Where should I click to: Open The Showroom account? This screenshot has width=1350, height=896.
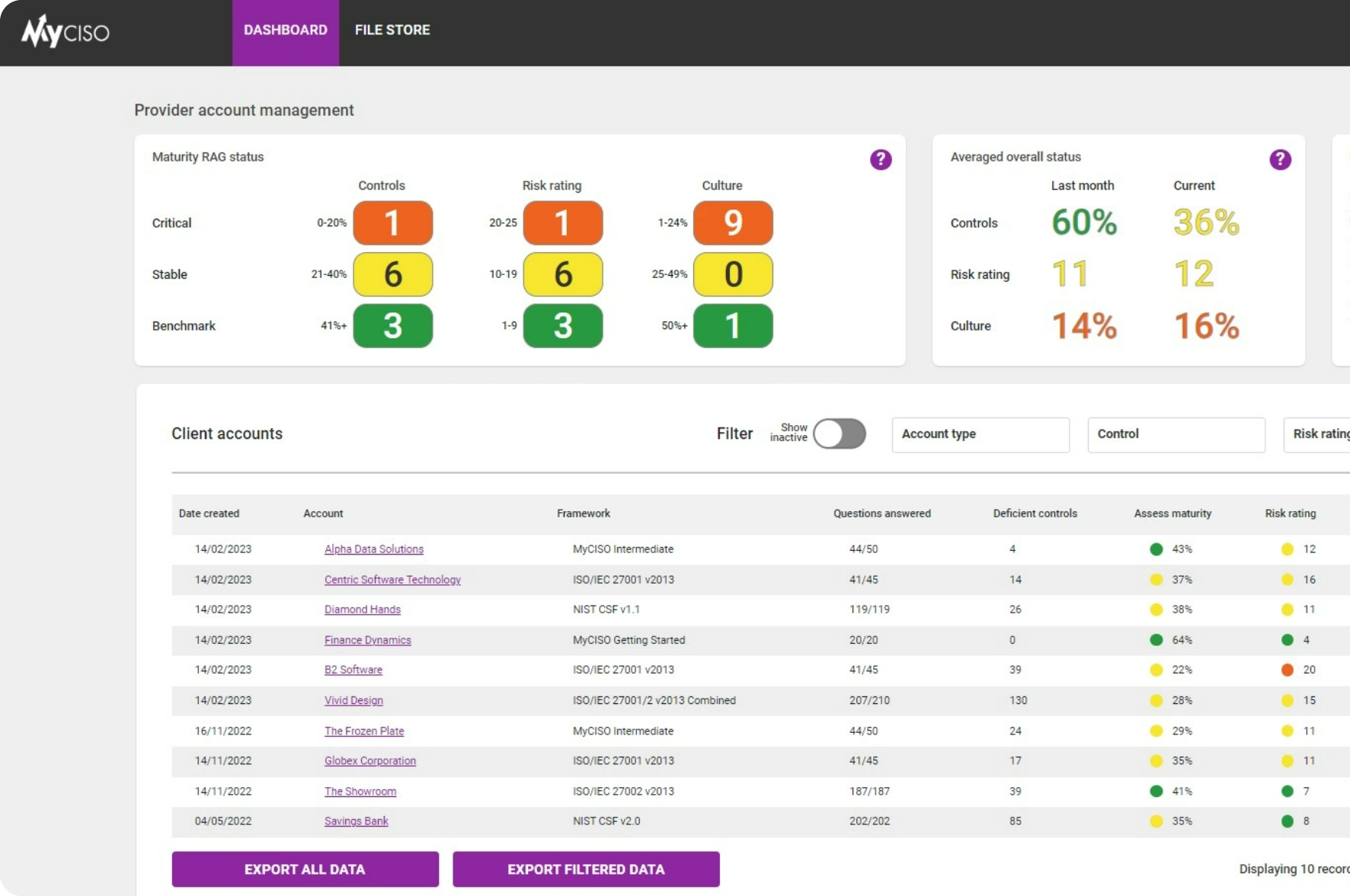click(x=360, y=791)
